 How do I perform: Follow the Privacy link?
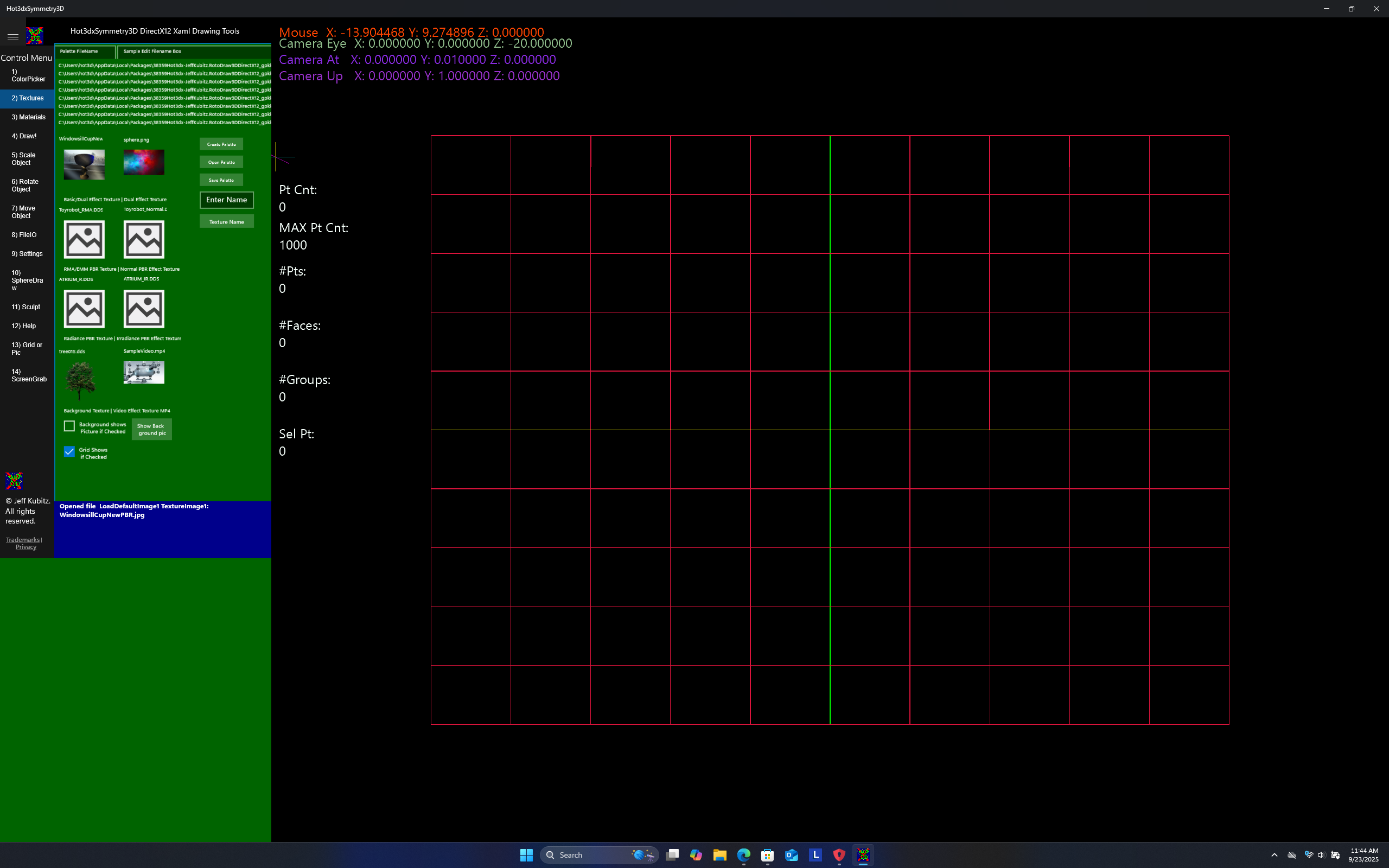[x=26, y=547]
